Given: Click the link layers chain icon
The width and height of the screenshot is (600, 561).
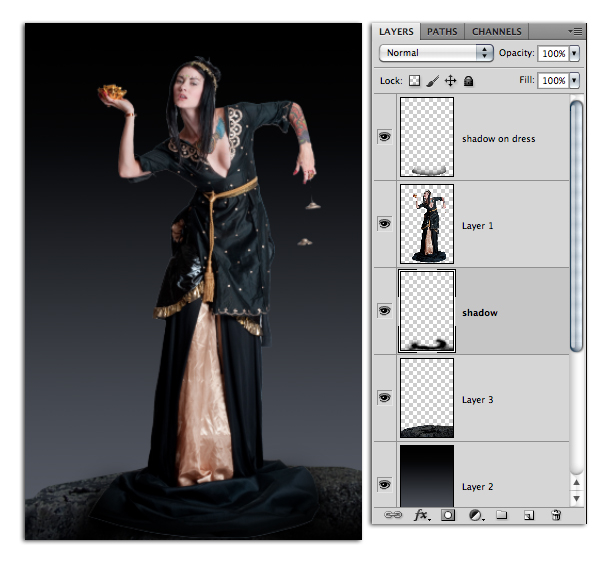Looking at the screenshot, I should coord(393,515).
